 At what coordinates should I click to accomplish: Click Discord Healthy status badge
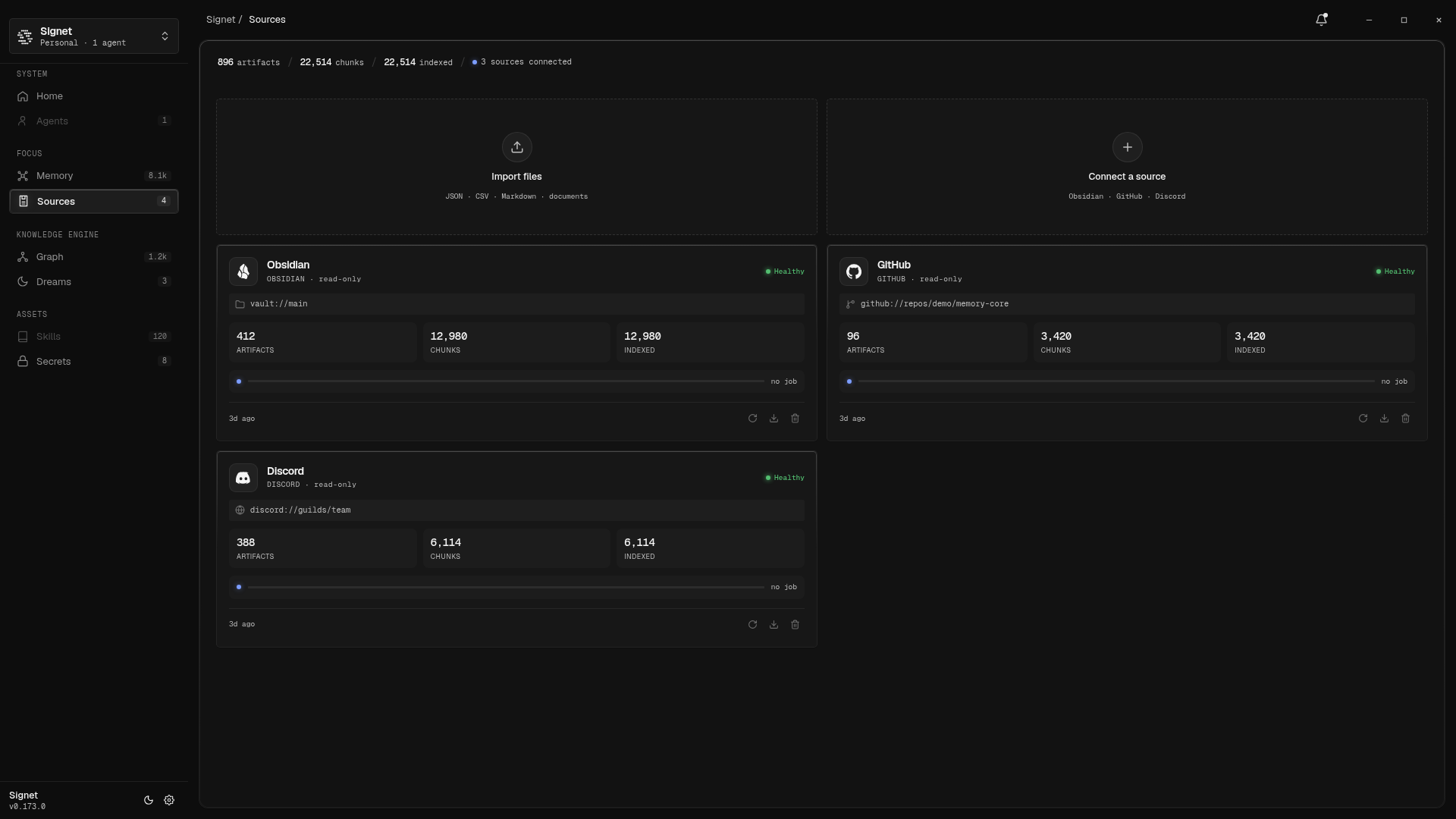785,478
